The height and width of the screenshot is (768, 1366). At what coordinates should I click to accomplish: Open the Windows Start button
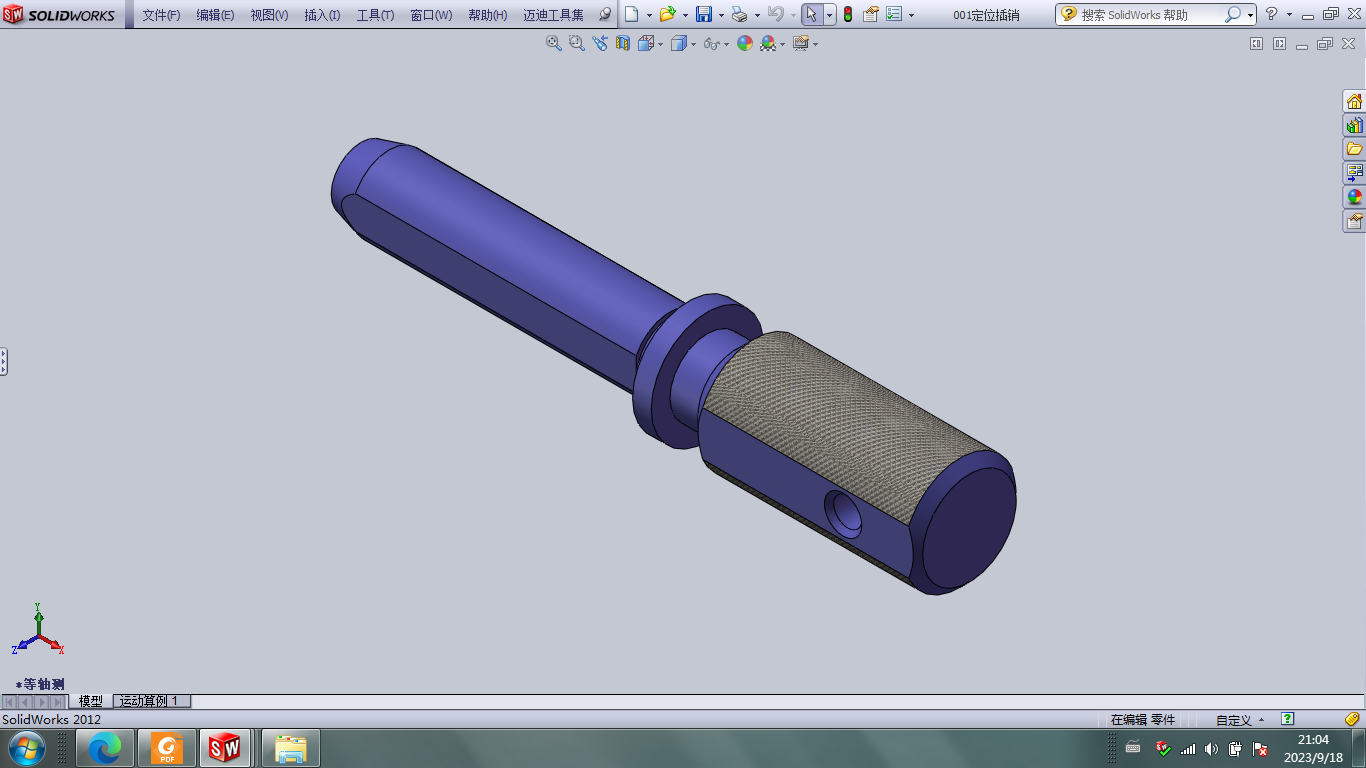coord(27,748)
